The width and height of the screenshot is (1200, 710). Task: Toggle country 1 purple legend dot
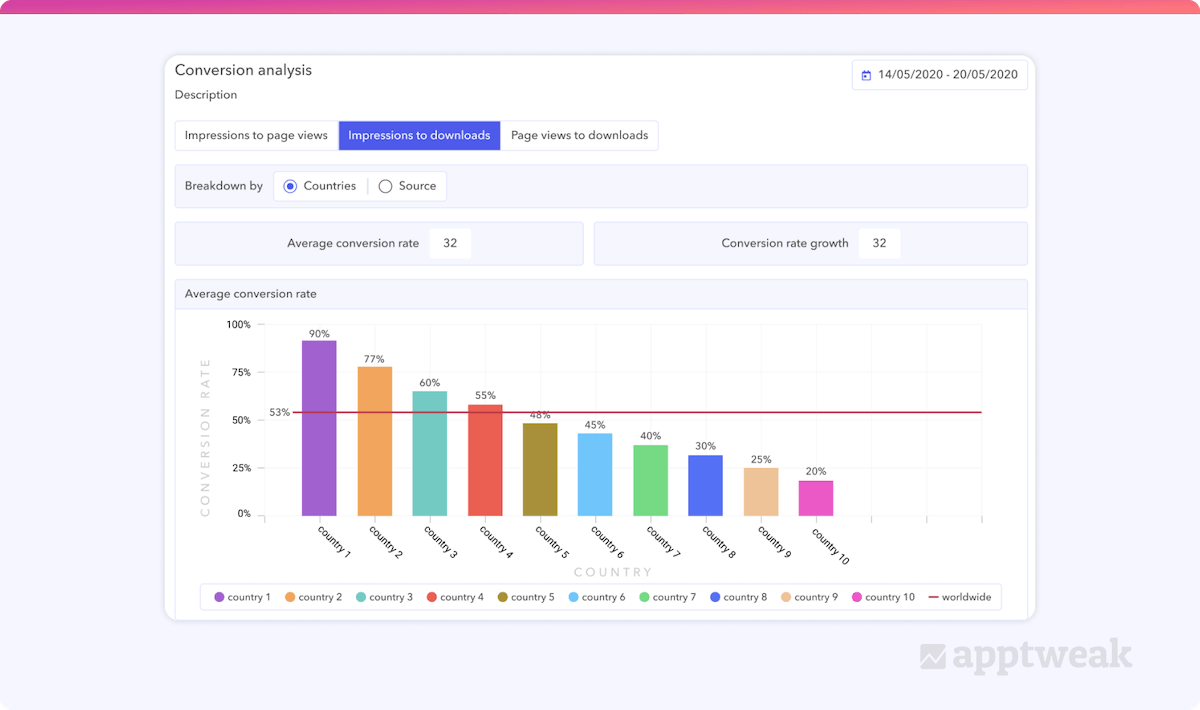point(219,597)
